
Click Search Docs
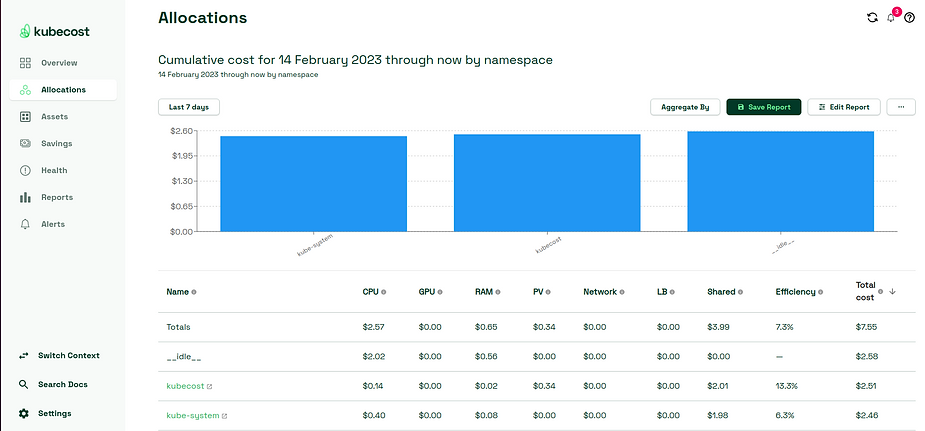coord(63,384)
